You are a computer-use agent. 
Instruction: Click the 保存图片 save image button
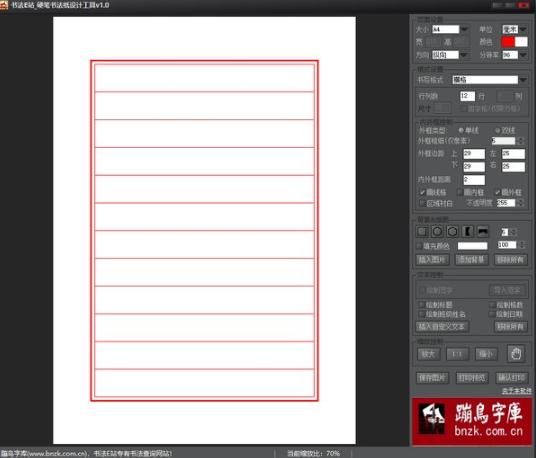click(432, 378)
